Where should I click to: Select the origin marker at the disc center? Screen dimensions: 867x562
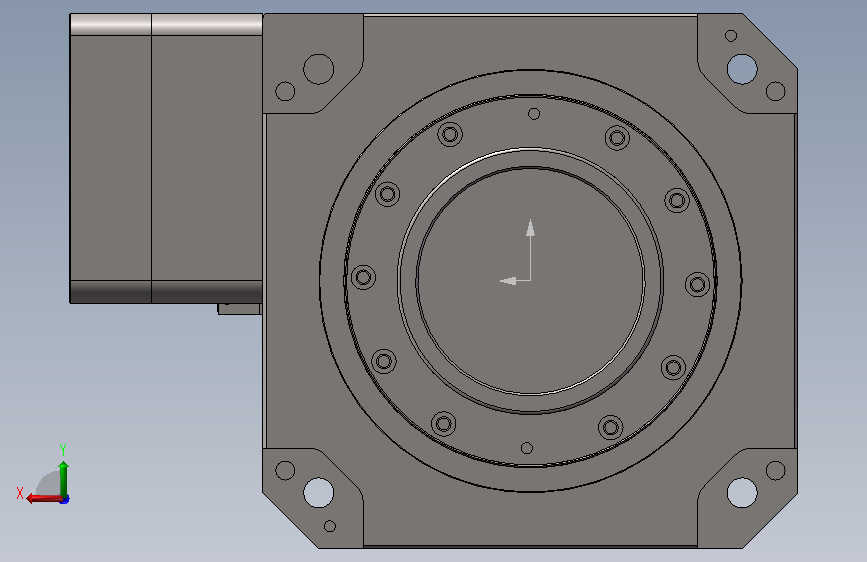tap(517, 252)
